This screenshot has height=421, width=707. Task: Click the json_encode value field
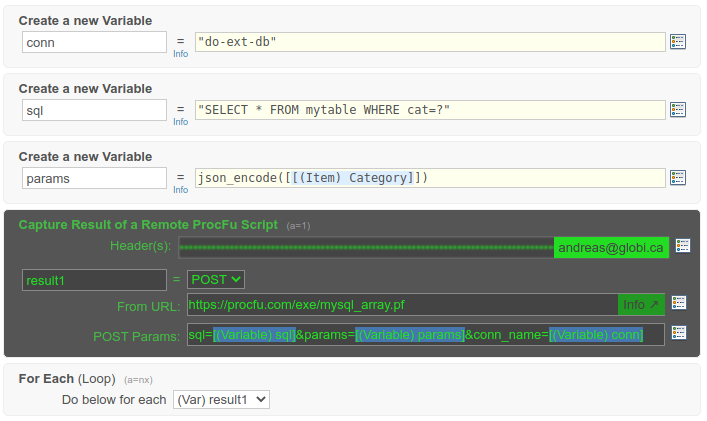[x=430, y=178]
